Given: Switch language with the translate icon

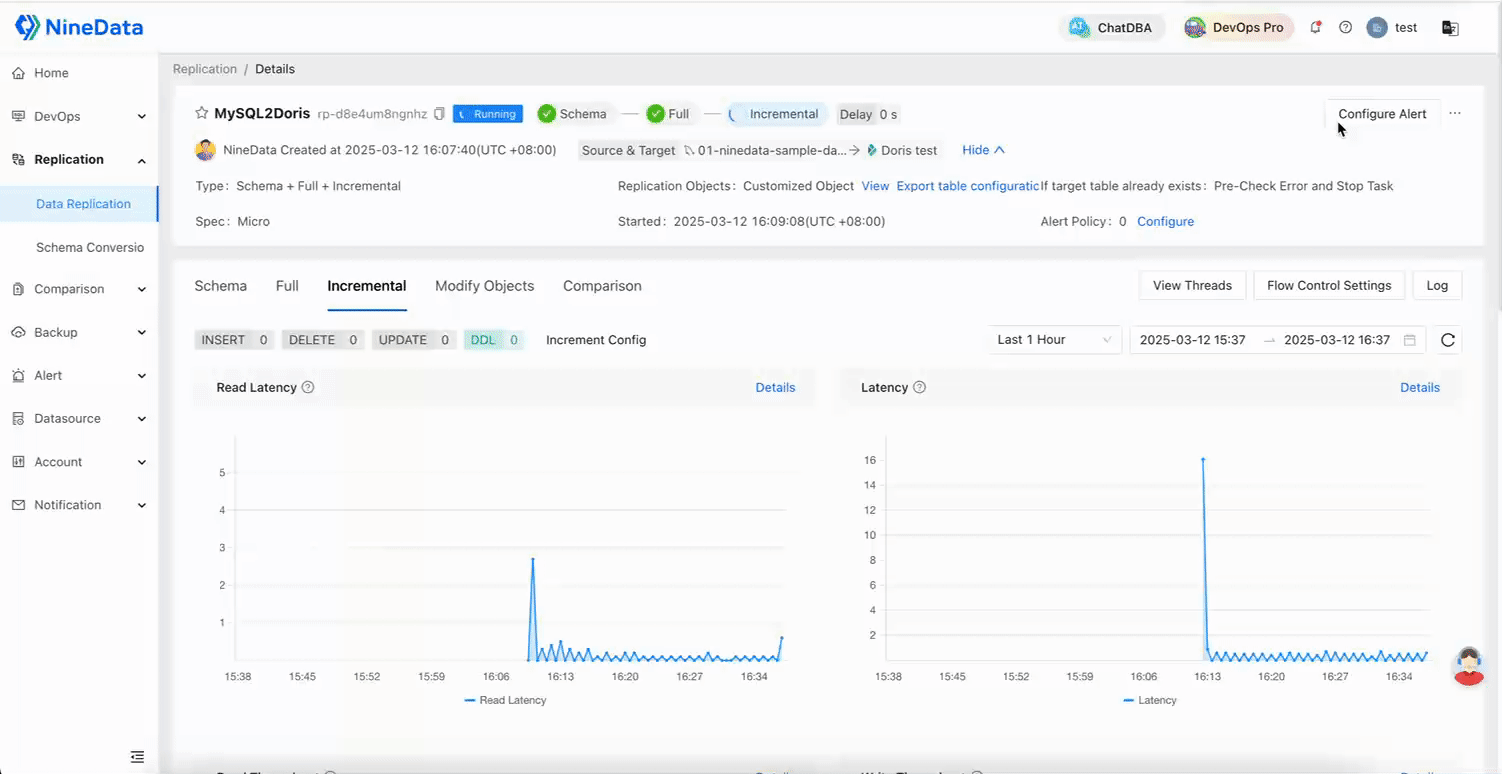Looking at the screenshot, I should pos(1450,28).
